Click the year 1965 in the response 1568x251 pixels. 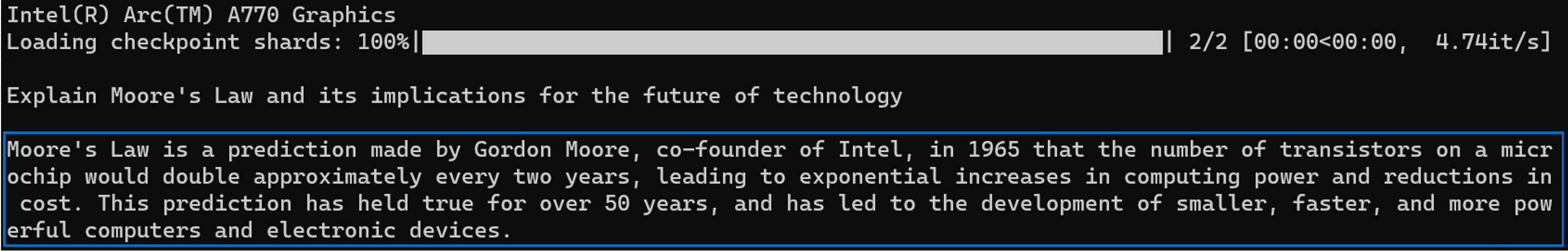click(x=993, y=149)
